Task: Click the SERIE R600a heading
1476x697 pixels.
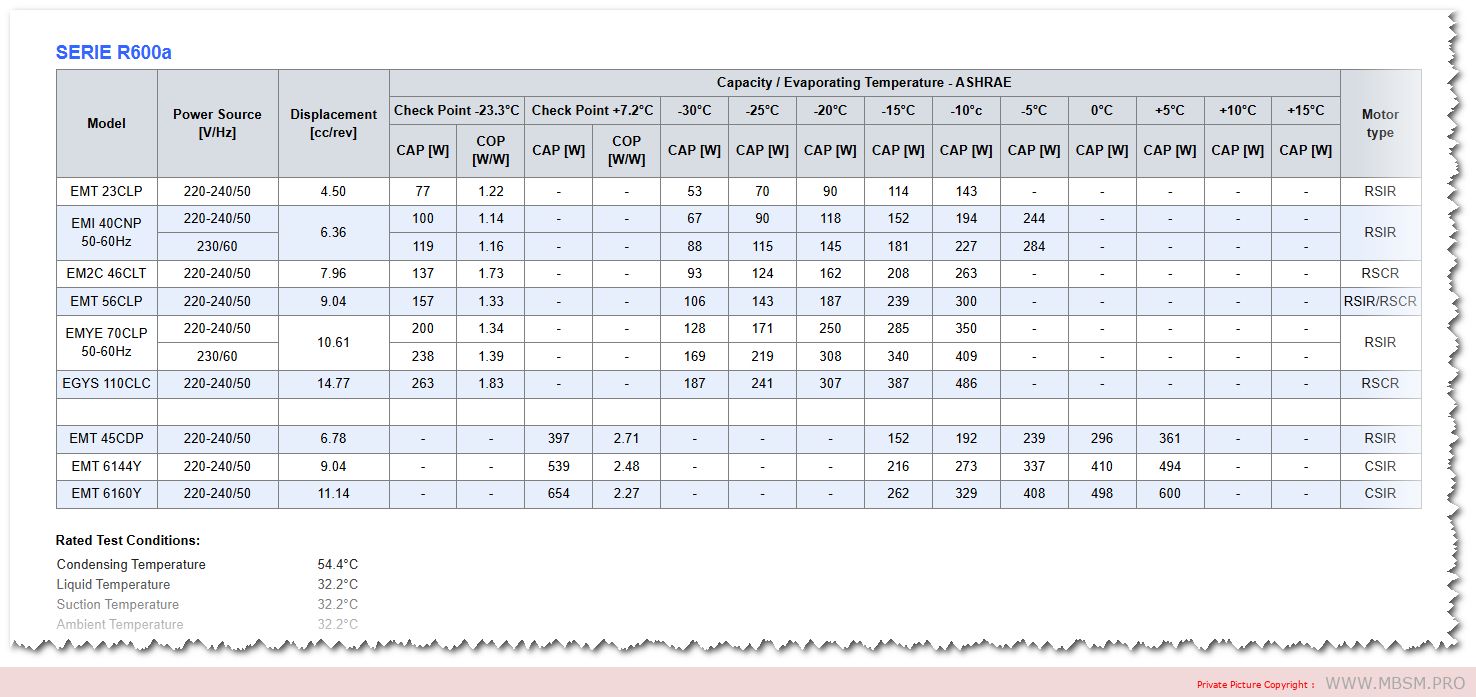Action: coord(113,53)
